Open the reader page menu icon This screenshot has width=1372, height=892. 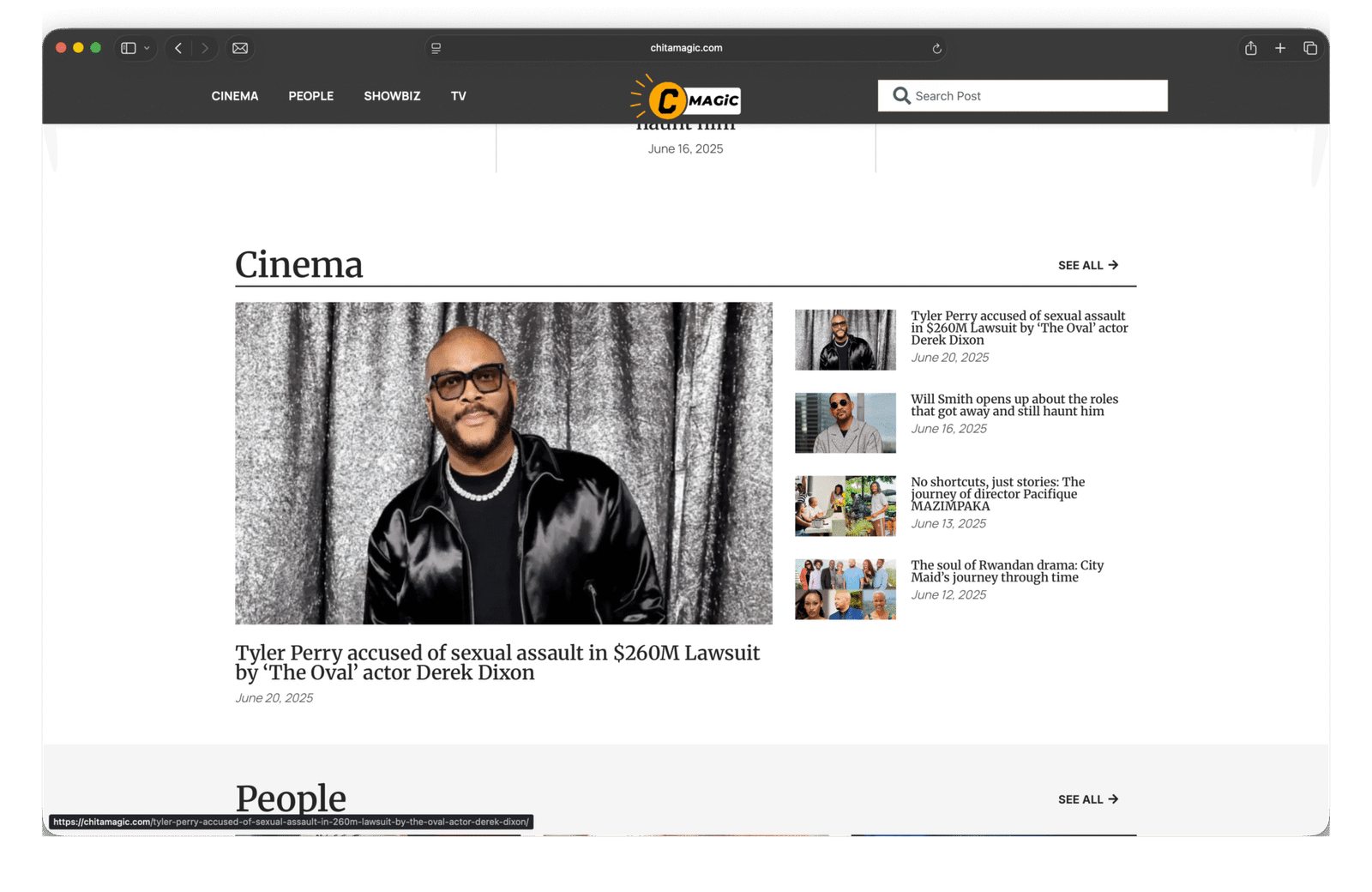436,48
